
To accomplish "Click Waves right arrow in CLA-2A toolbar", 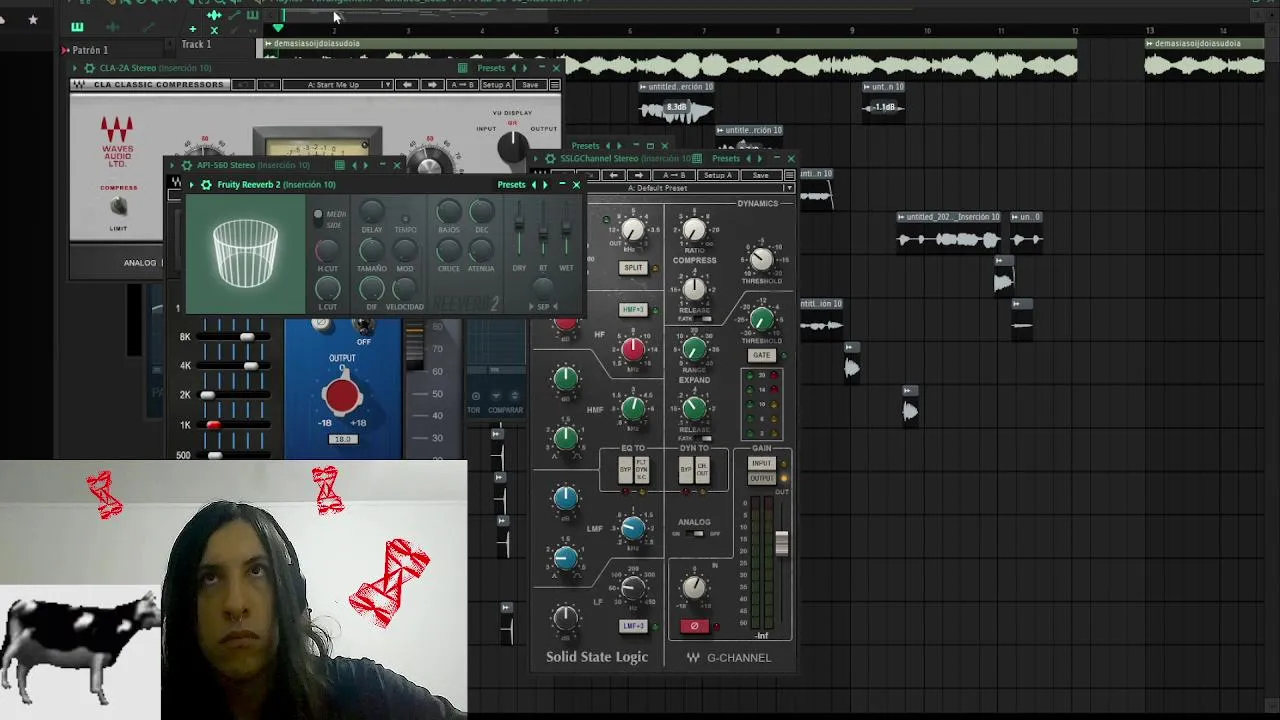I will tap(432, 85).
